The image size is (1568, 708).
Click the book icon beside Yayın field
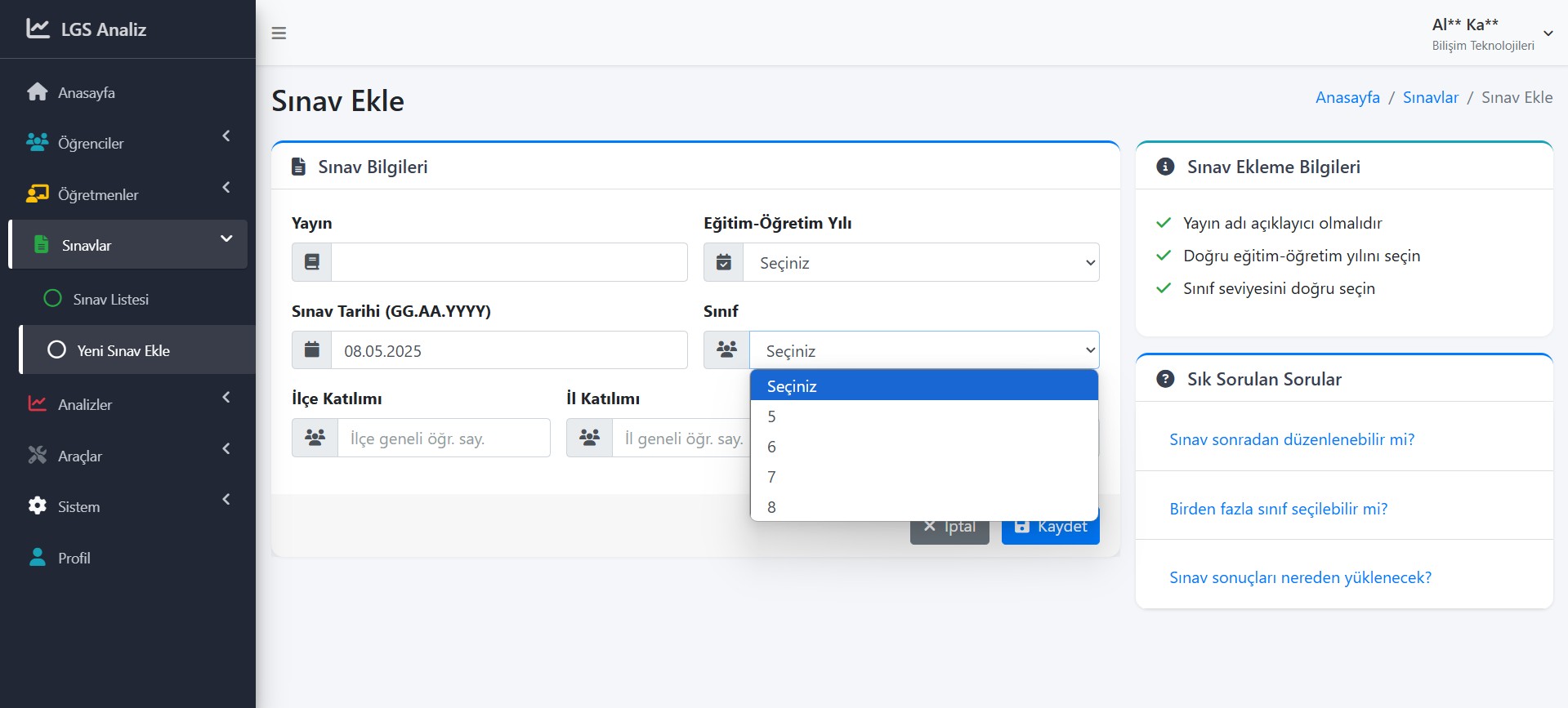point(311,262)
